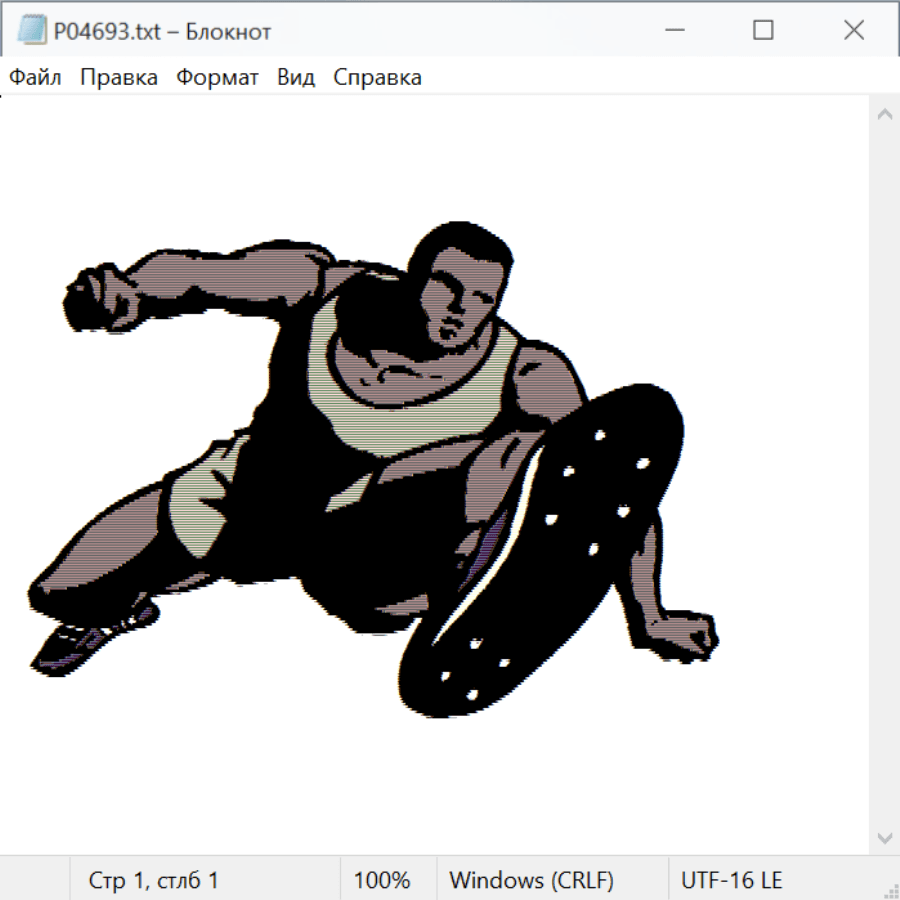Click the scroll down arrow of the vertical scrollbar
Viewport: 900px width, 900px height.
pos(884,837)
